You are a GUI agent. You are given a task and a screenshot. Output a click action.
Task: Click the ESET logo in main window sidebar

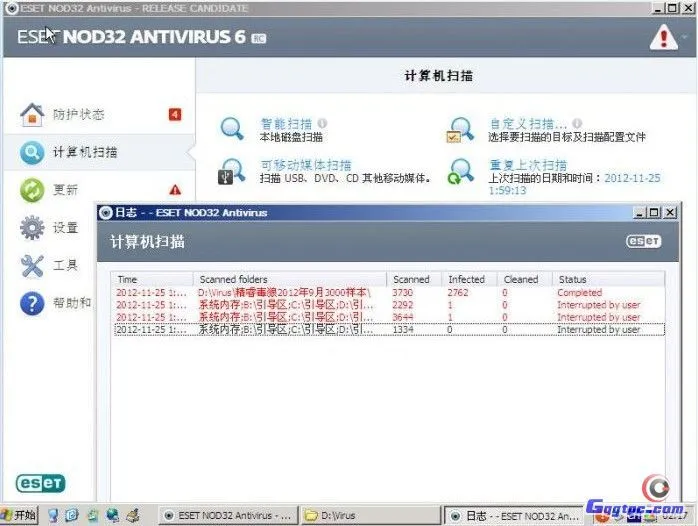click(x=41, y=483)
